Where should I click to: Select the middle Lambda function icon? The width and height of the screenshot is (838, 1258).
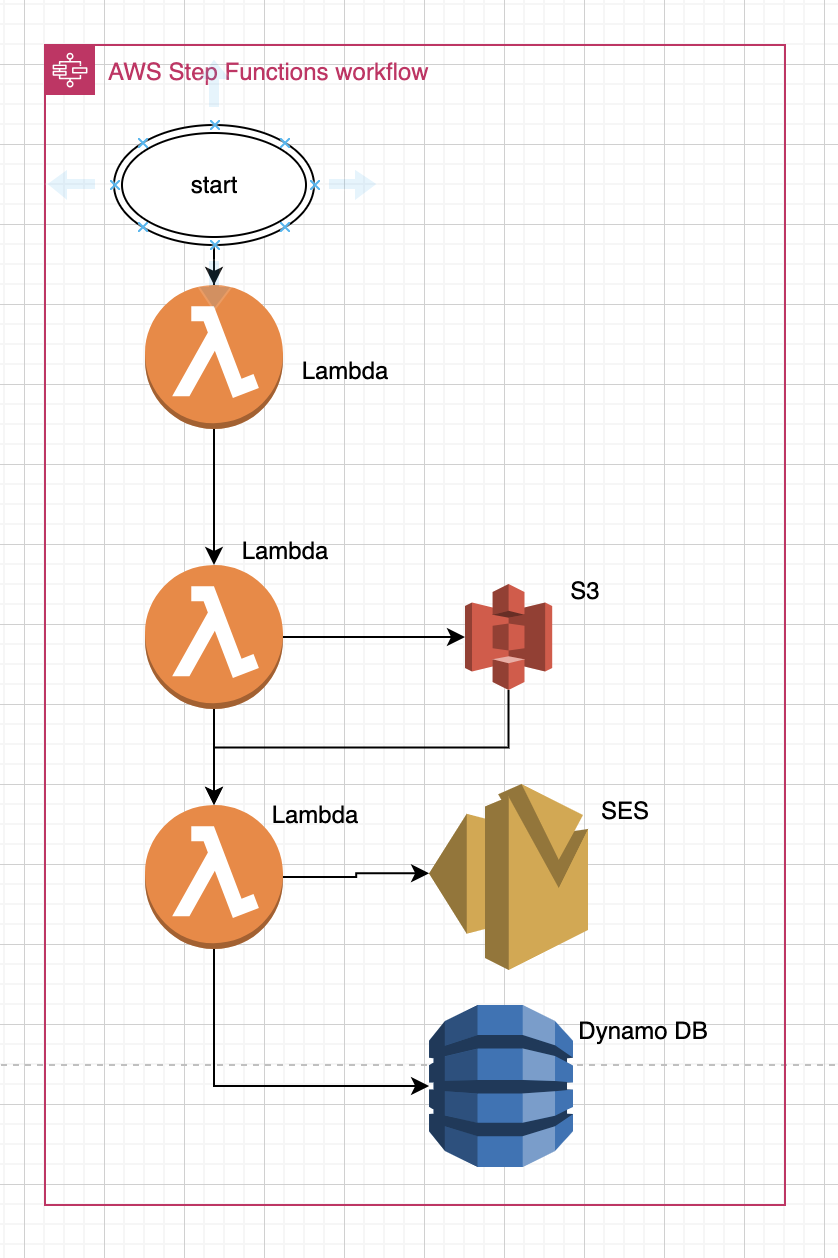[213, 636]
